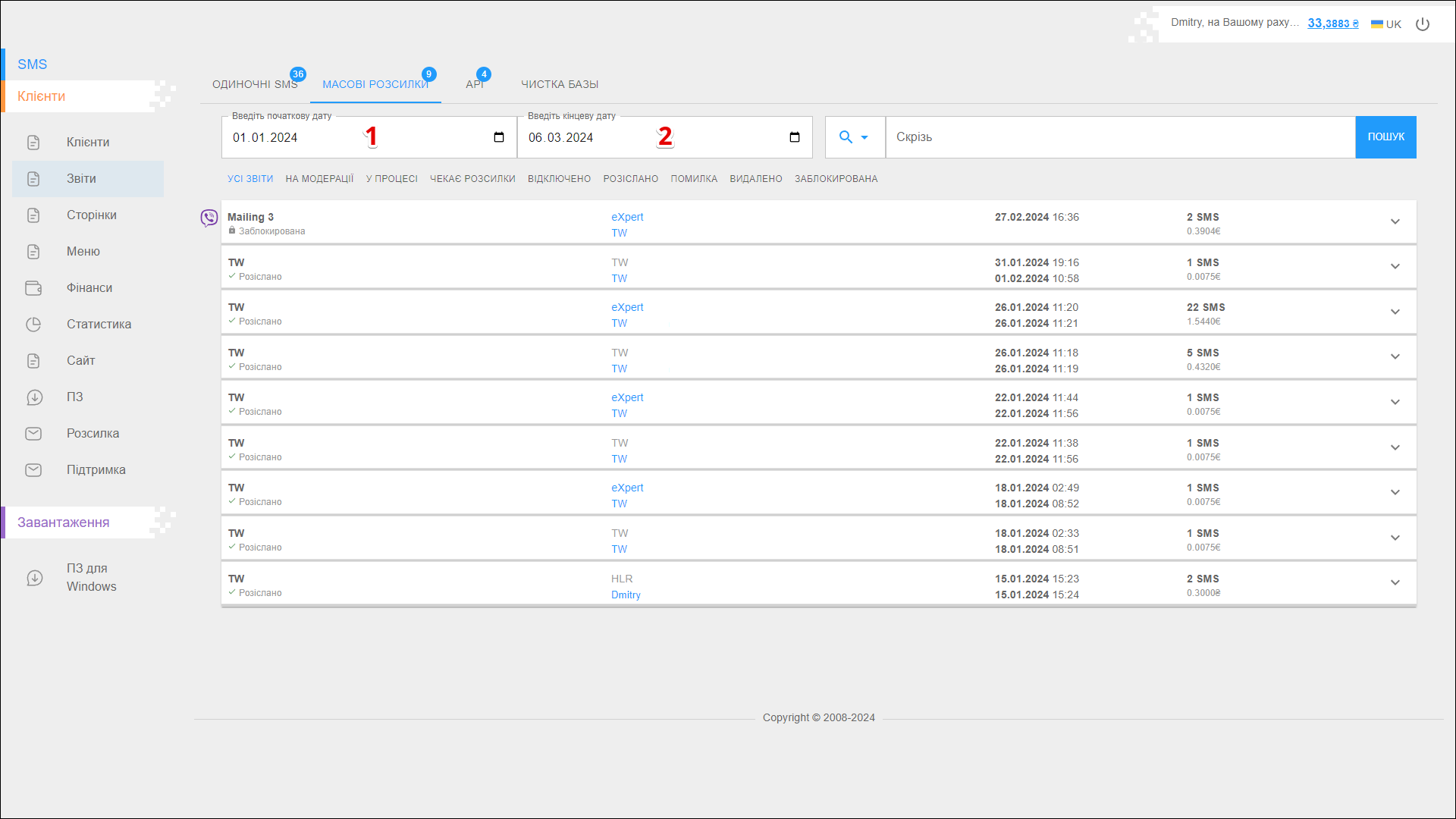
Task: Filter reports by ЗАБЛОКИРОВАНА status
Action: [x=836, y=179]
